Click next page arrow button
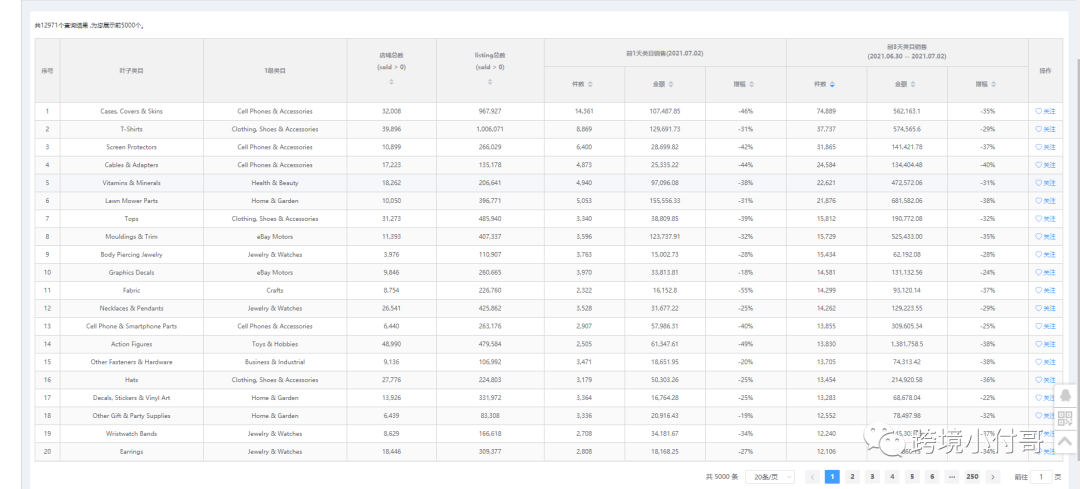Screen dimensions: 1080x489 pos(993,477)
